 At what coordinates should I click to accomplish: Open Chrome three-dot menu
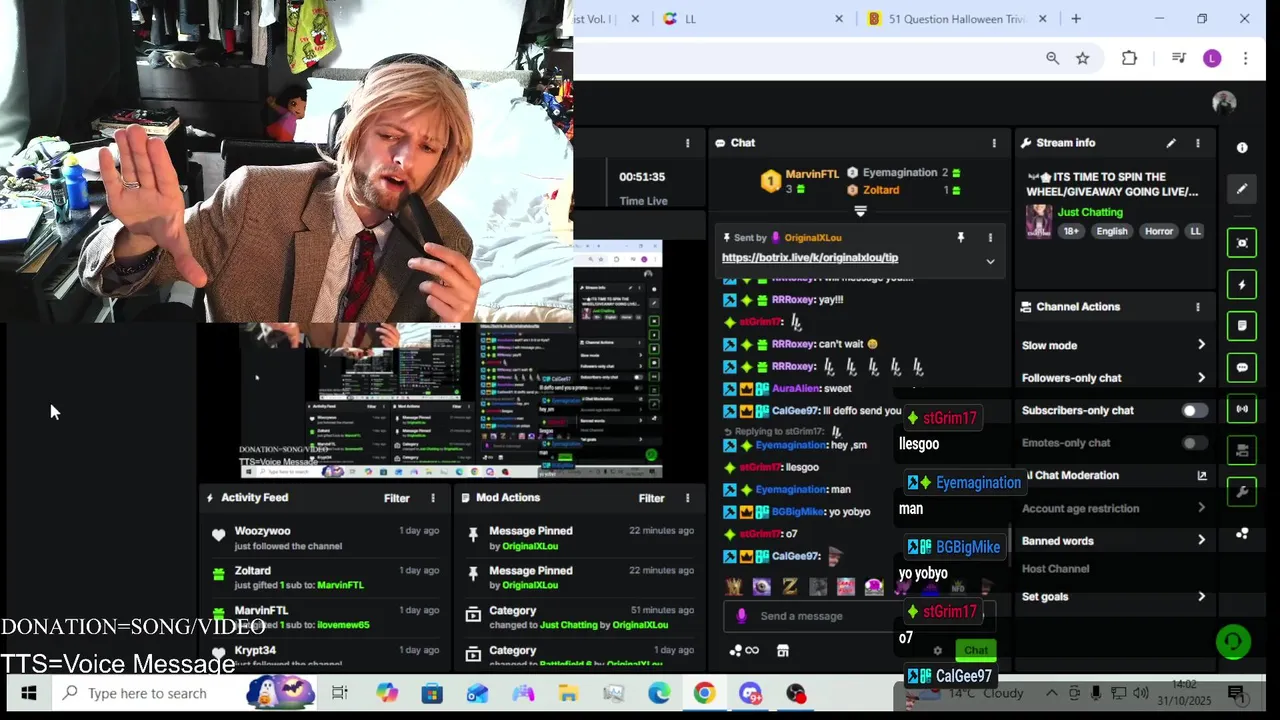(x=1245, y=59)
